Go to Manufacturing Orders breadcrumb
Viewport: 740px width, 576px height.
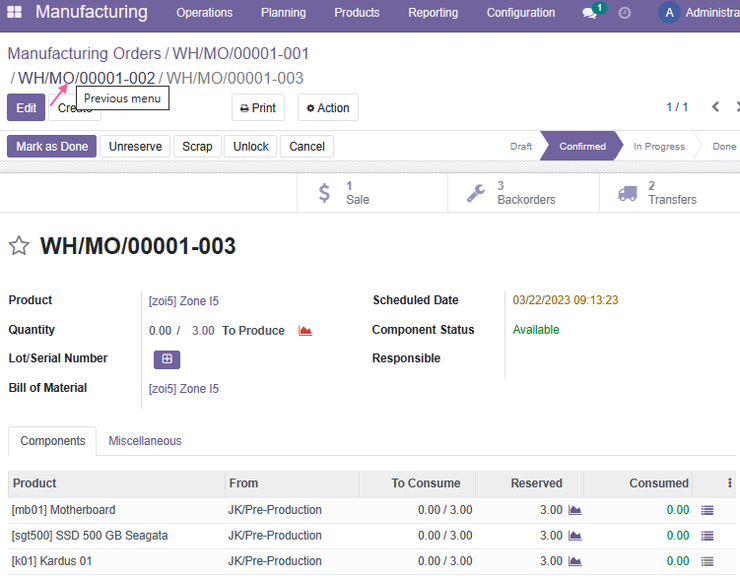84,53
